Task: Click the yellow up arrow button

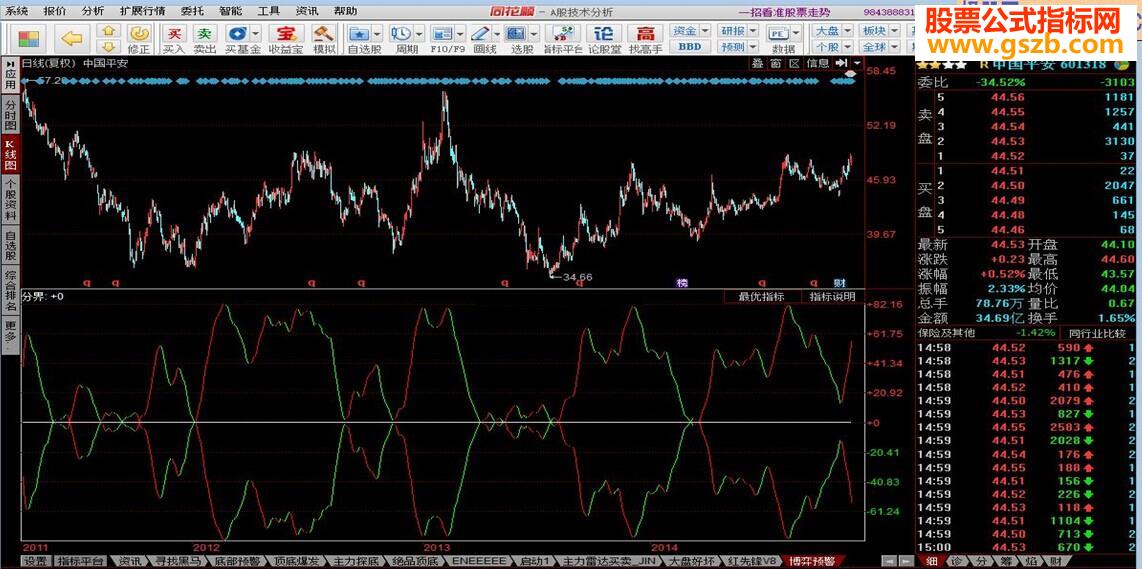Action: [x=109, y=31]
